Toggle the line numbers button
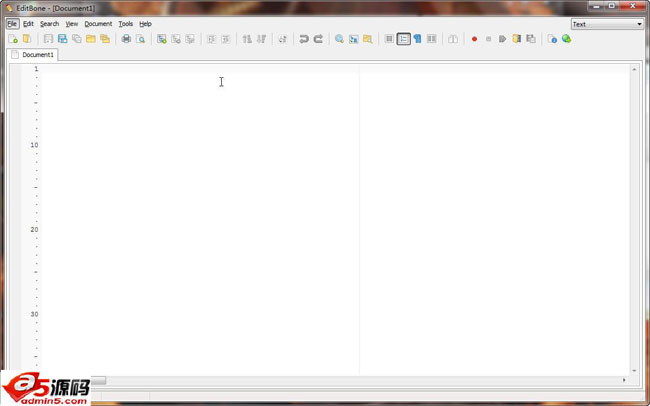This screenshot has height=406, width=650. (403, 39)
